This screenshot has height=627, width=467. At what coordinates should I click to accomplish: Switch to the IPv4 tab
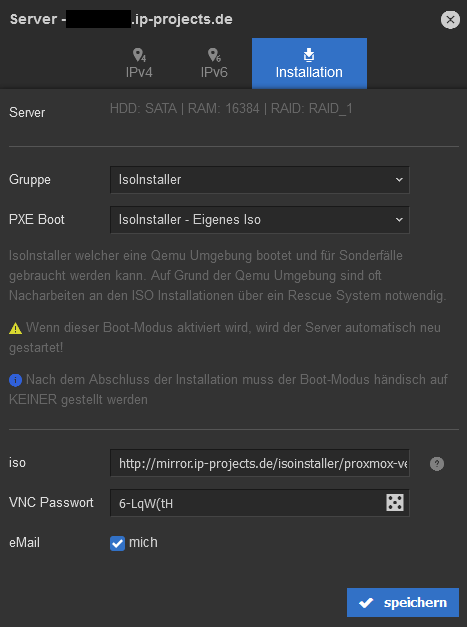(x=139, y=63)
